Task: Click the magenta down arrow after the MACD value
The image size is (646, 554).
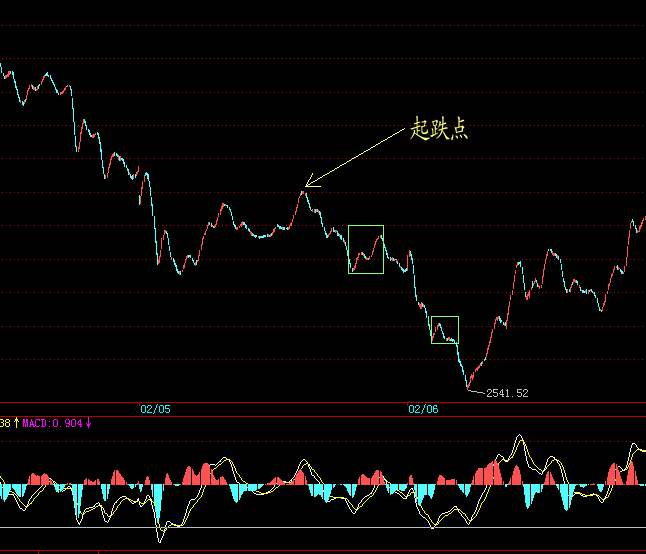Action: pos(88,423)
